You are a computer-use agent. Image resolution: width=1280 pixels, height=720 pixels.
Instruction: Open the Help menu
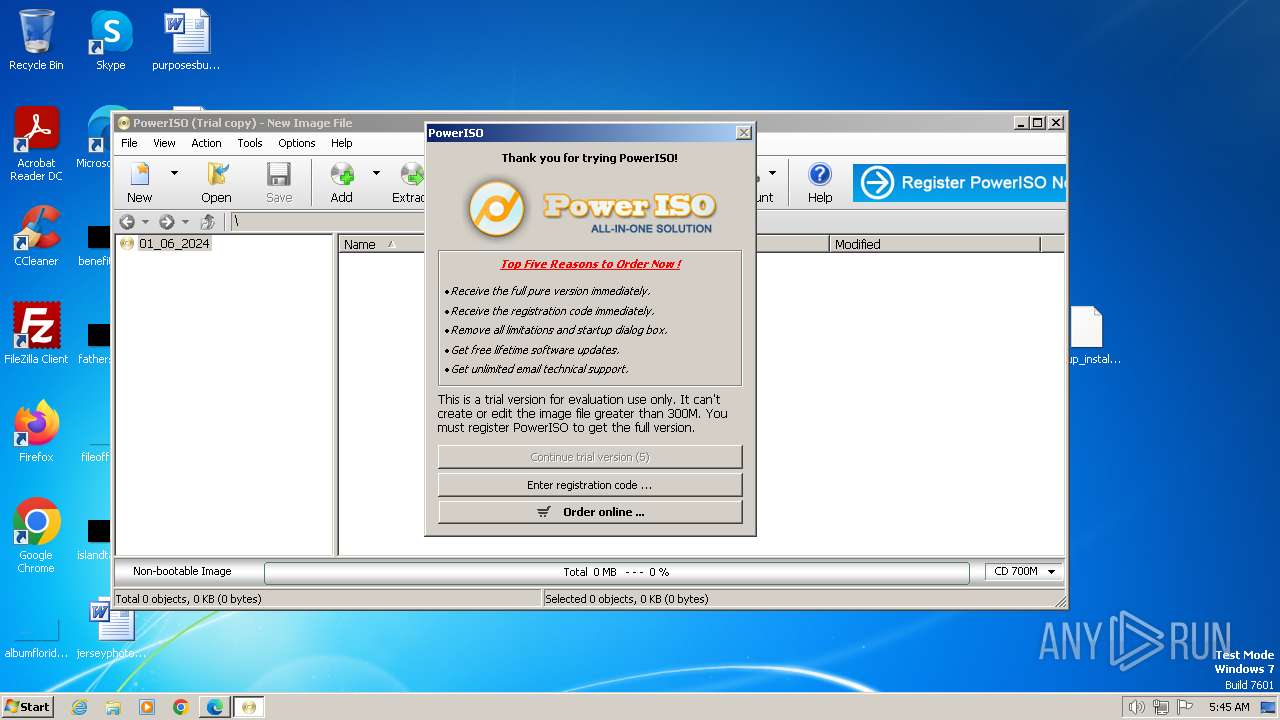click(x=342, y=143)
